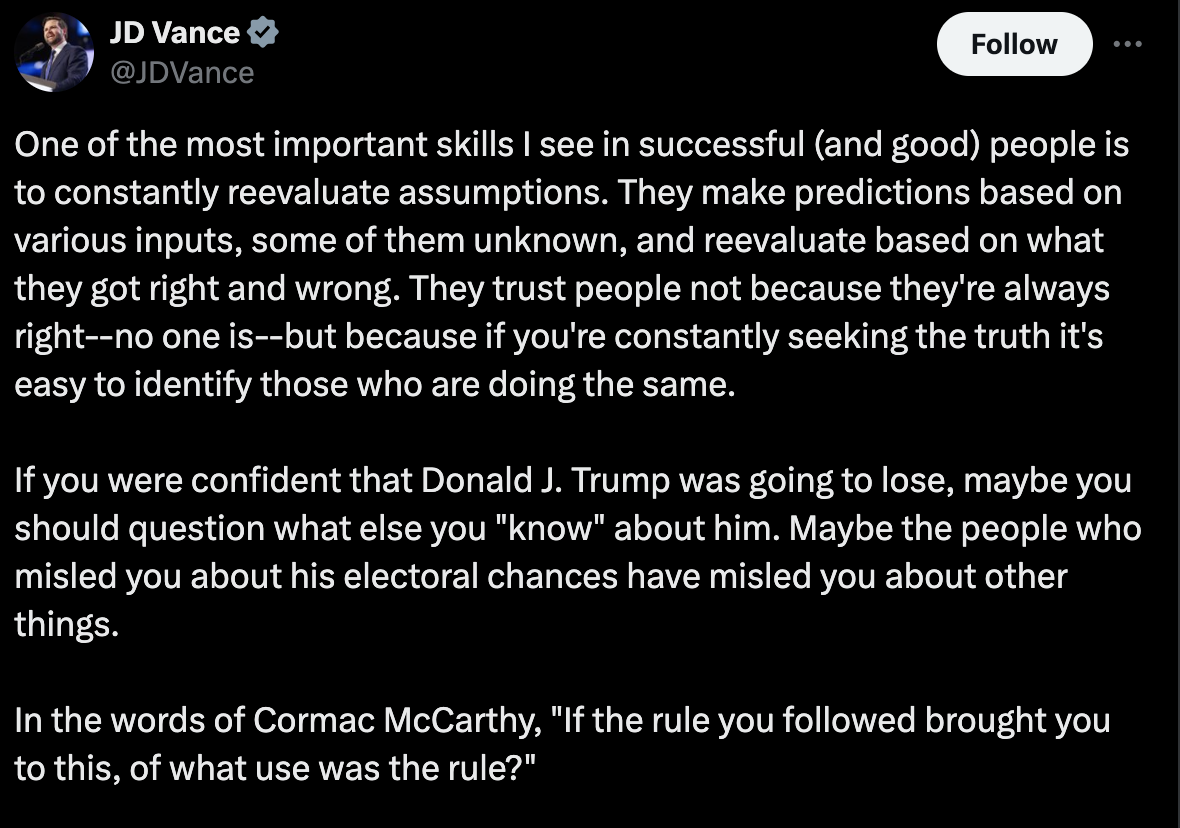
Task: Open the @JDVance handle link
Action: (182, 73)
